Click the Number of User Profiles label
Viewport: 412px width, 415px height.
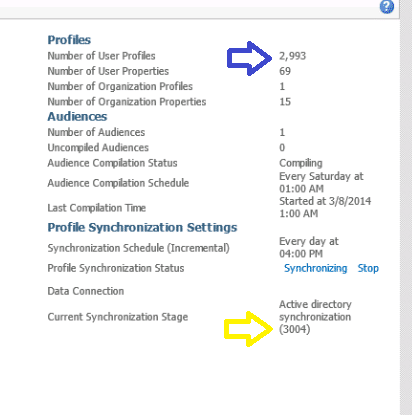coord(101,56)
